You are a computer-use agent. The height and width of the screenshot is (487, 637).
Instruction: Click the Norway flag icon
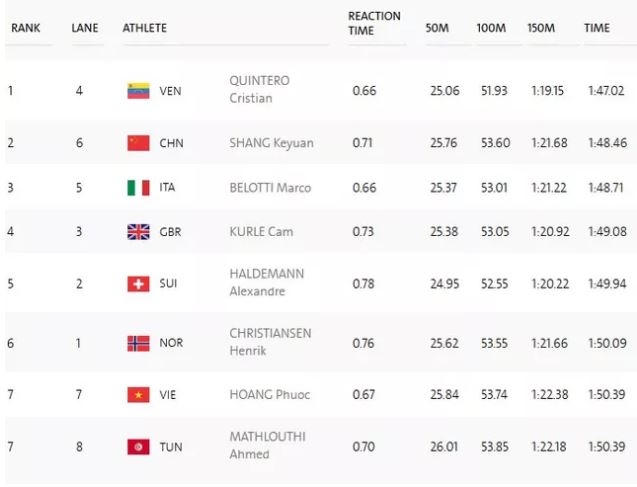pyautogui.click(x=138, y=343)
